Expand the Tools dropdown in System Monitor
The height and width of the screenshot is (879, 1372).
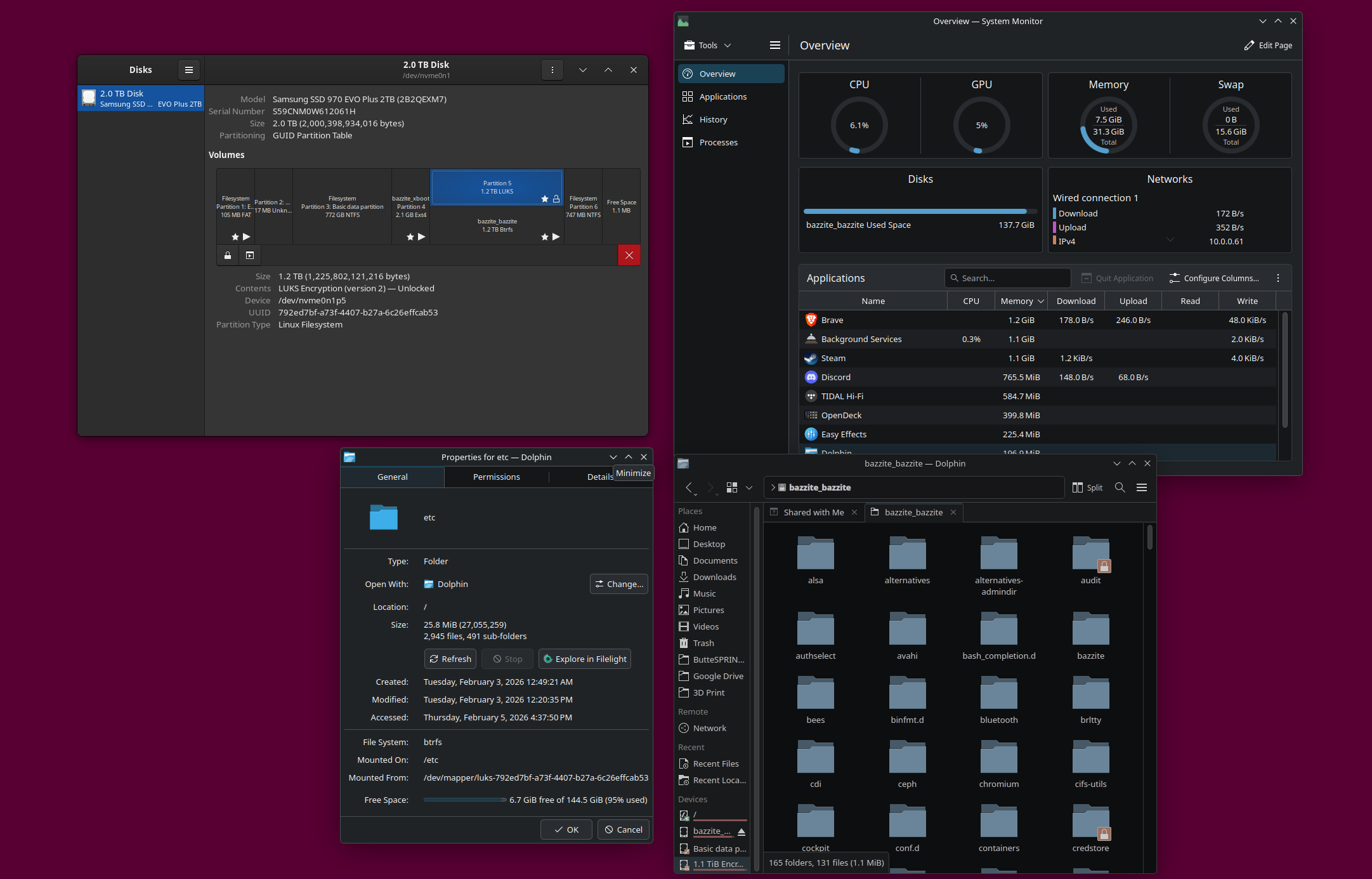point(708,45)
